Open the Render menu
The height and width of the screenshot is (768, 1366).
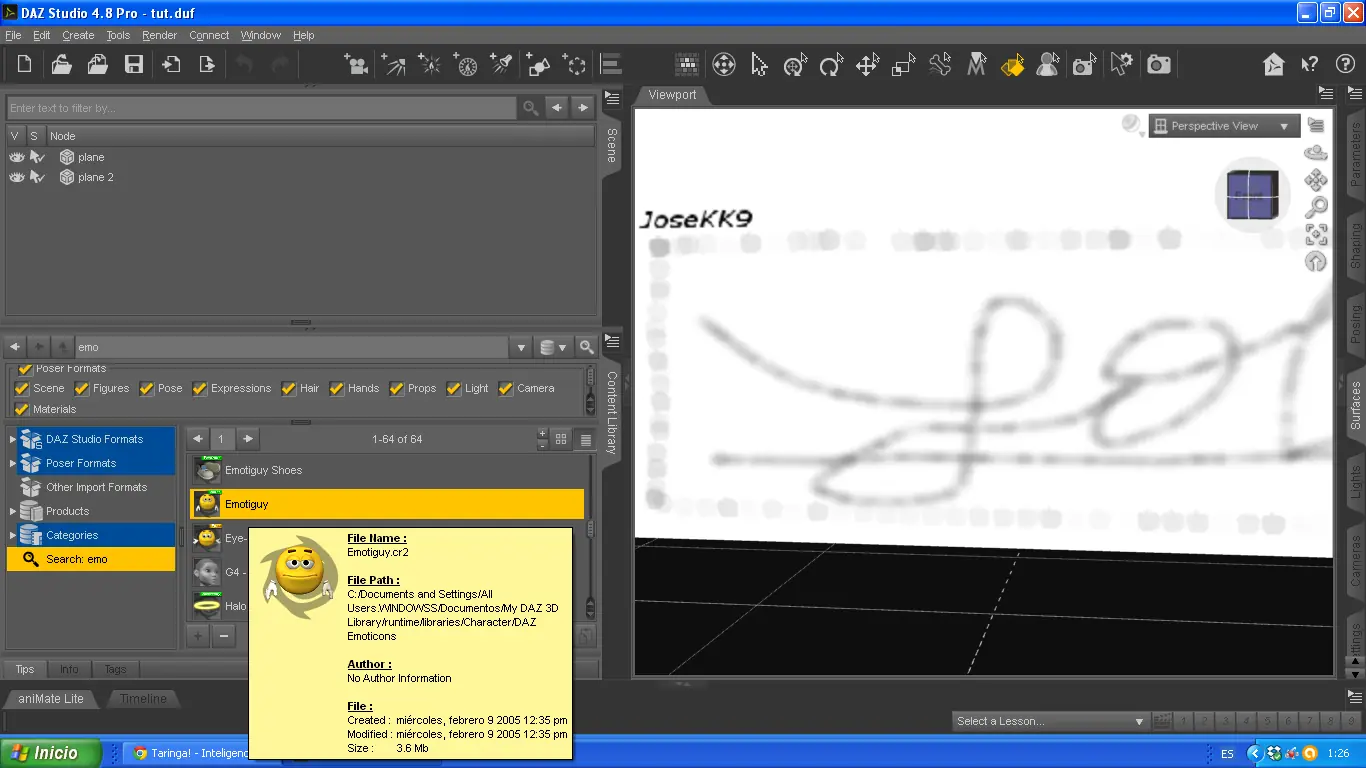(159, 35)
